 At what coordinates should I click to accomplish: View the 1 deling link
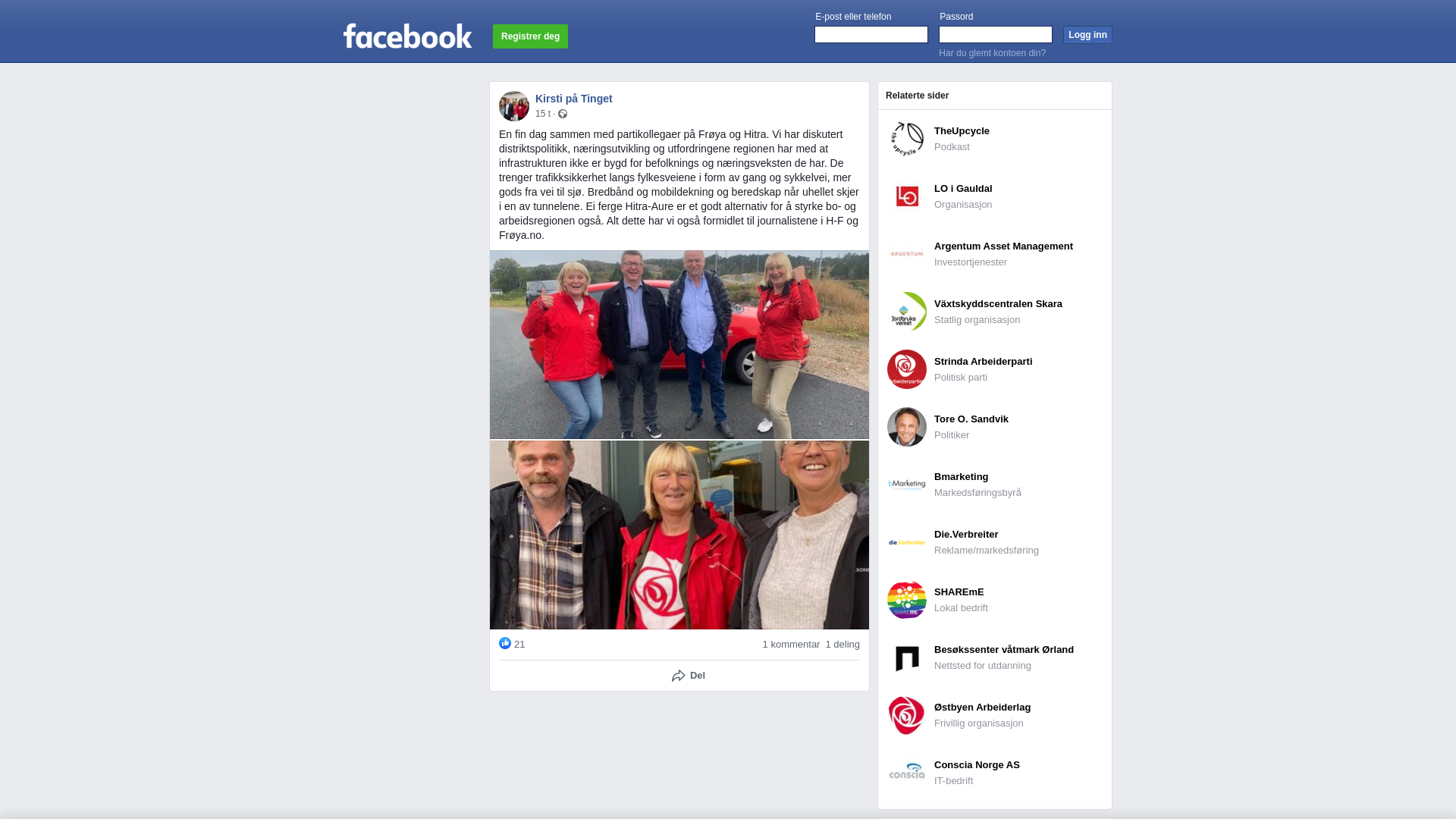coord(843,645)
